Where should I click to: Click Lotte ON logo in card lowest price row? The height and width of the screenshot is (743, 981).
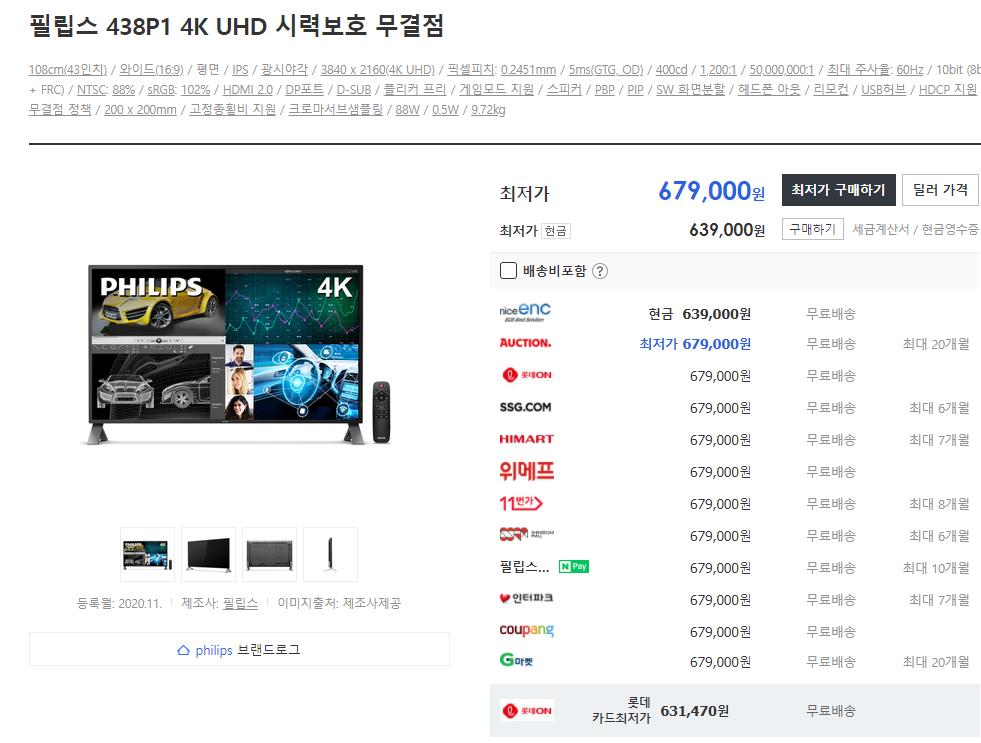(x=527, y=710)
